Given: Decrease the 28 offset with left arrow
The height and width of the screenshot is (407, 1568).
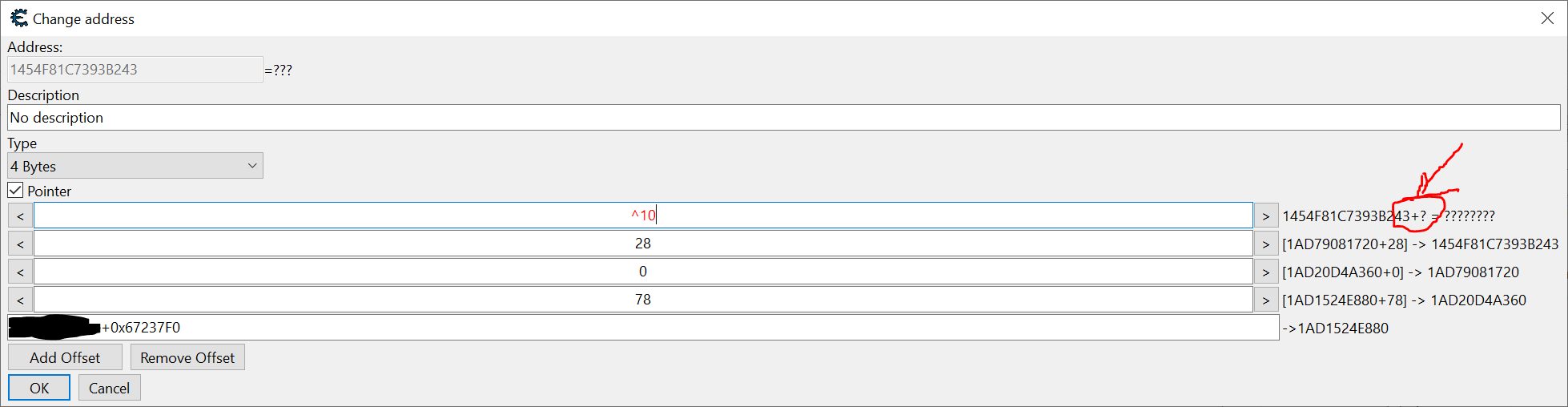Looking at the screenshot, I should [x=20, y=244].
